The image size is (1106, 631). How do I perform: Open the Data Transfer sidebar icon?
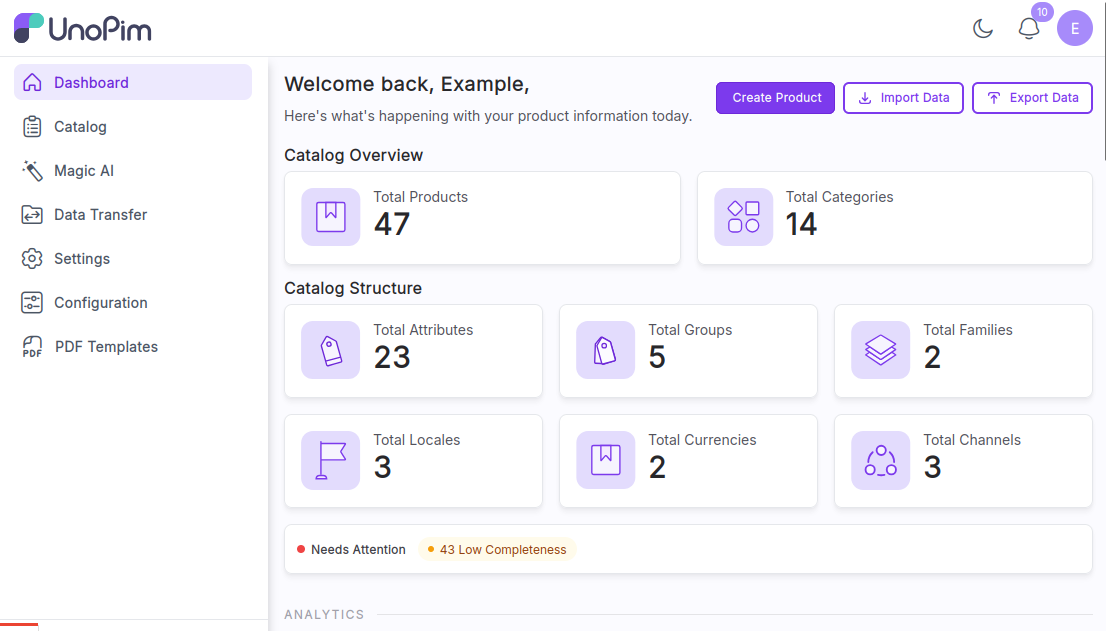tap(32, 214)
